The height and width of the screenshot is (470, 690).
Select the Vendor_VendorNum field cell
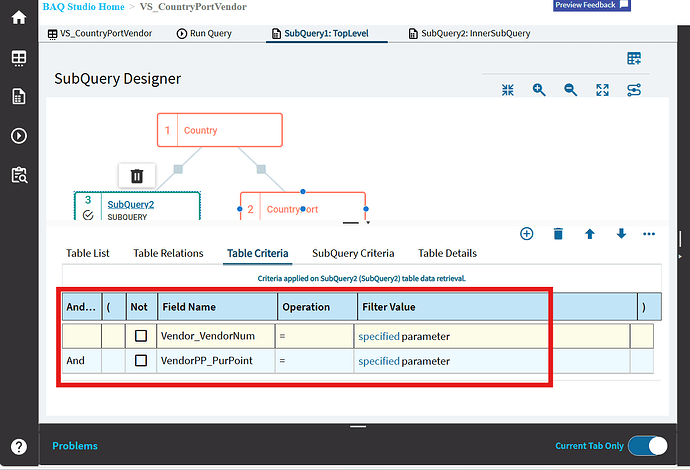click(216, 336)
